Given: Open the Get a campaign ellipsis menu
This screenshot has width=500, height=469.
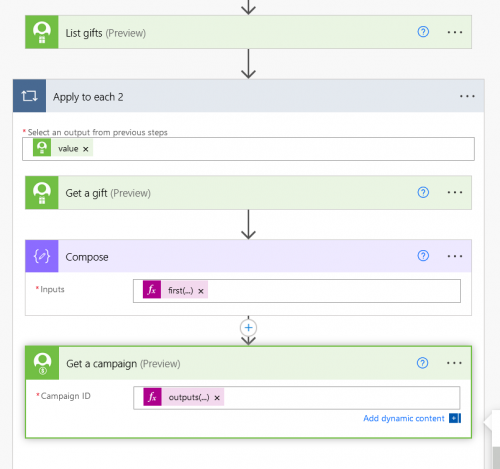Looking at the screenshot, I should click(x=454, y=363).
